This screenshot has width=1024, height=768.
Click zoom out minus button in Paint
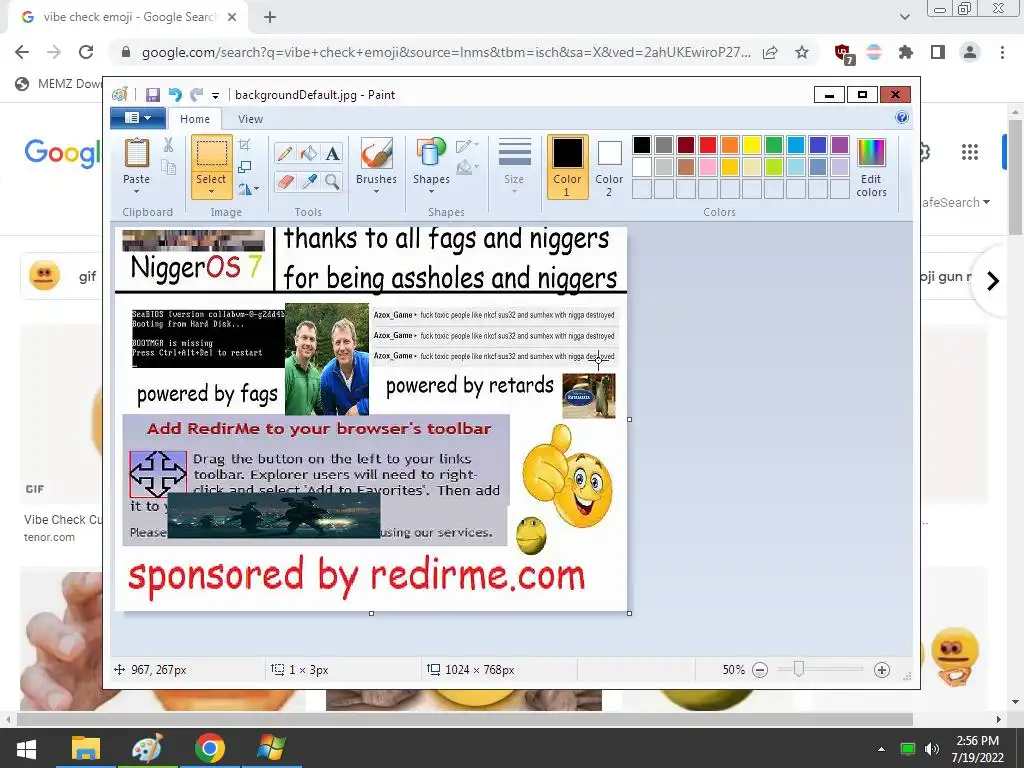pyautogui.click(x=760, y=670)
